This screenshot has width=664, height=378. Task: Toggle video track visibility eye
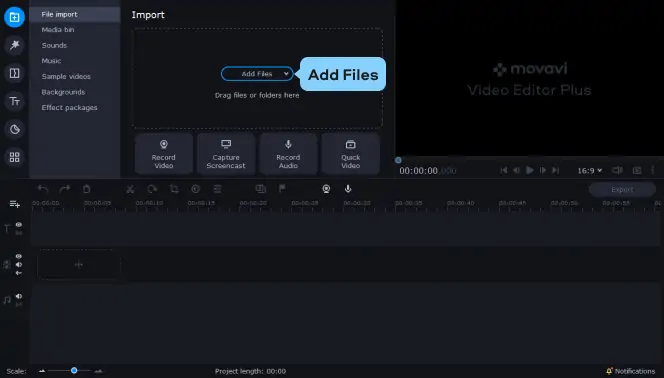19,257
